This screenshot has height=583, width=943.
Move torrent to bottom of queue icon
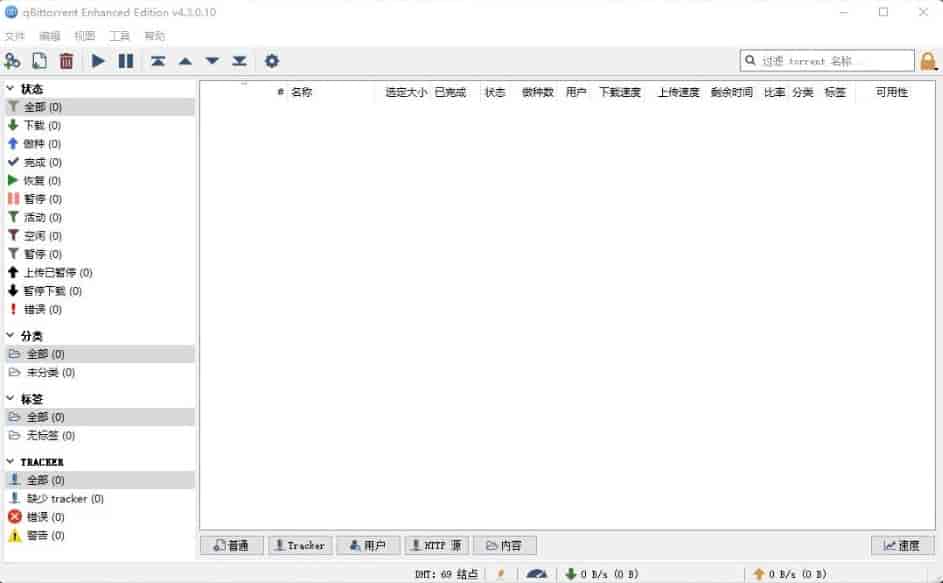tap(239, 61)
